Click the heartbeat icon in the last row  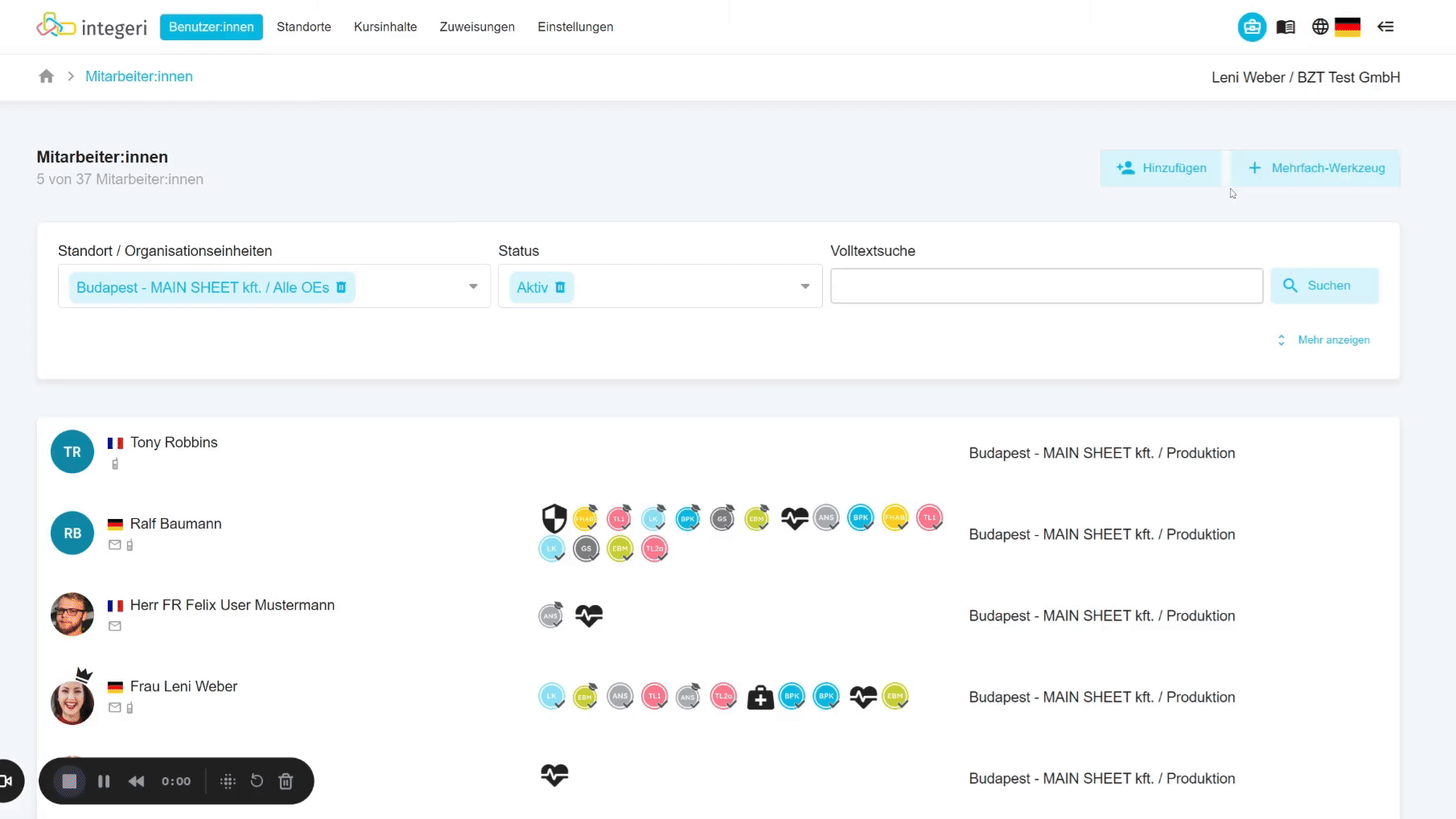point(554,776)
